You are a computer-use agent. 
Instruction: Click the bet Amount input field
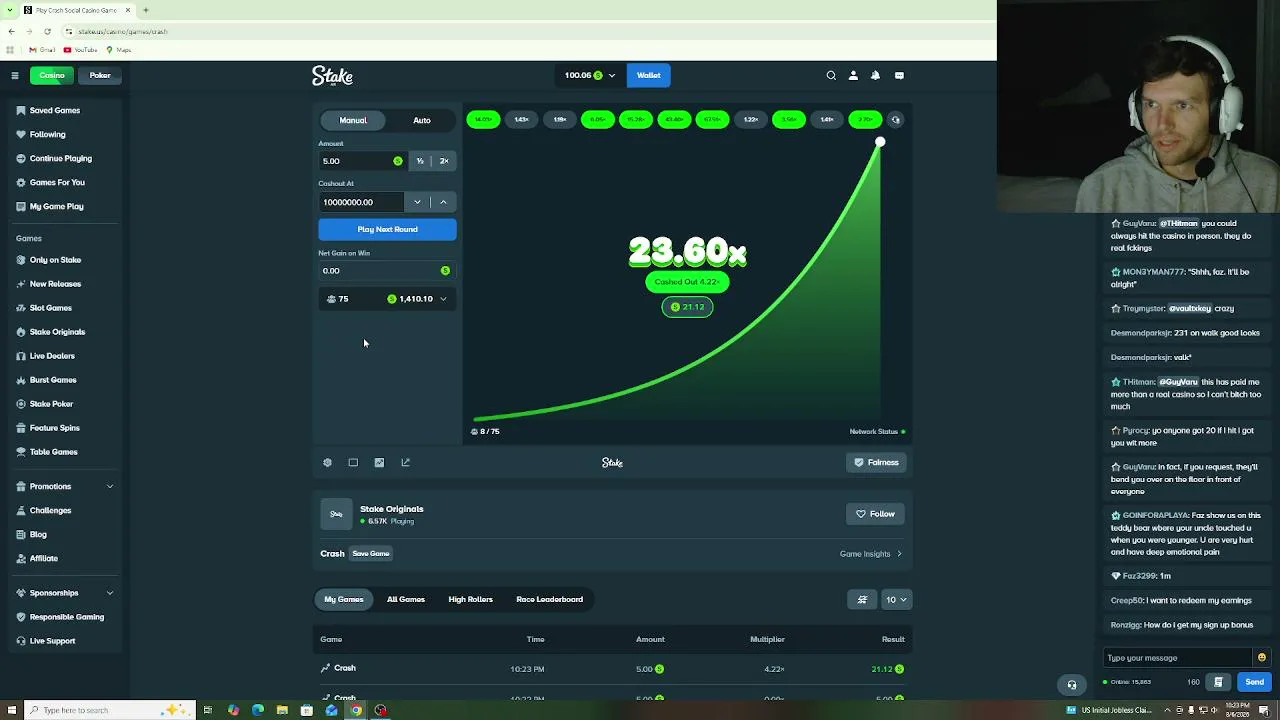pos(361,161)
